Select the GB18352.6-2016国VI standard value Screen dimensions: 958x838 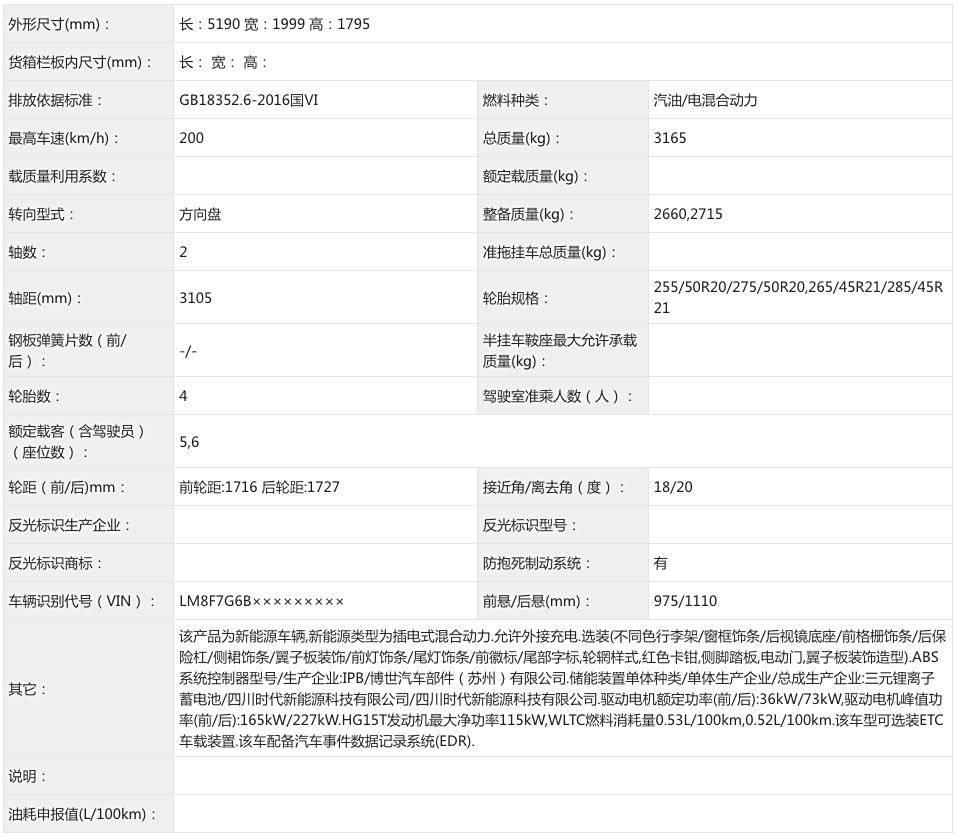(250, 100)
